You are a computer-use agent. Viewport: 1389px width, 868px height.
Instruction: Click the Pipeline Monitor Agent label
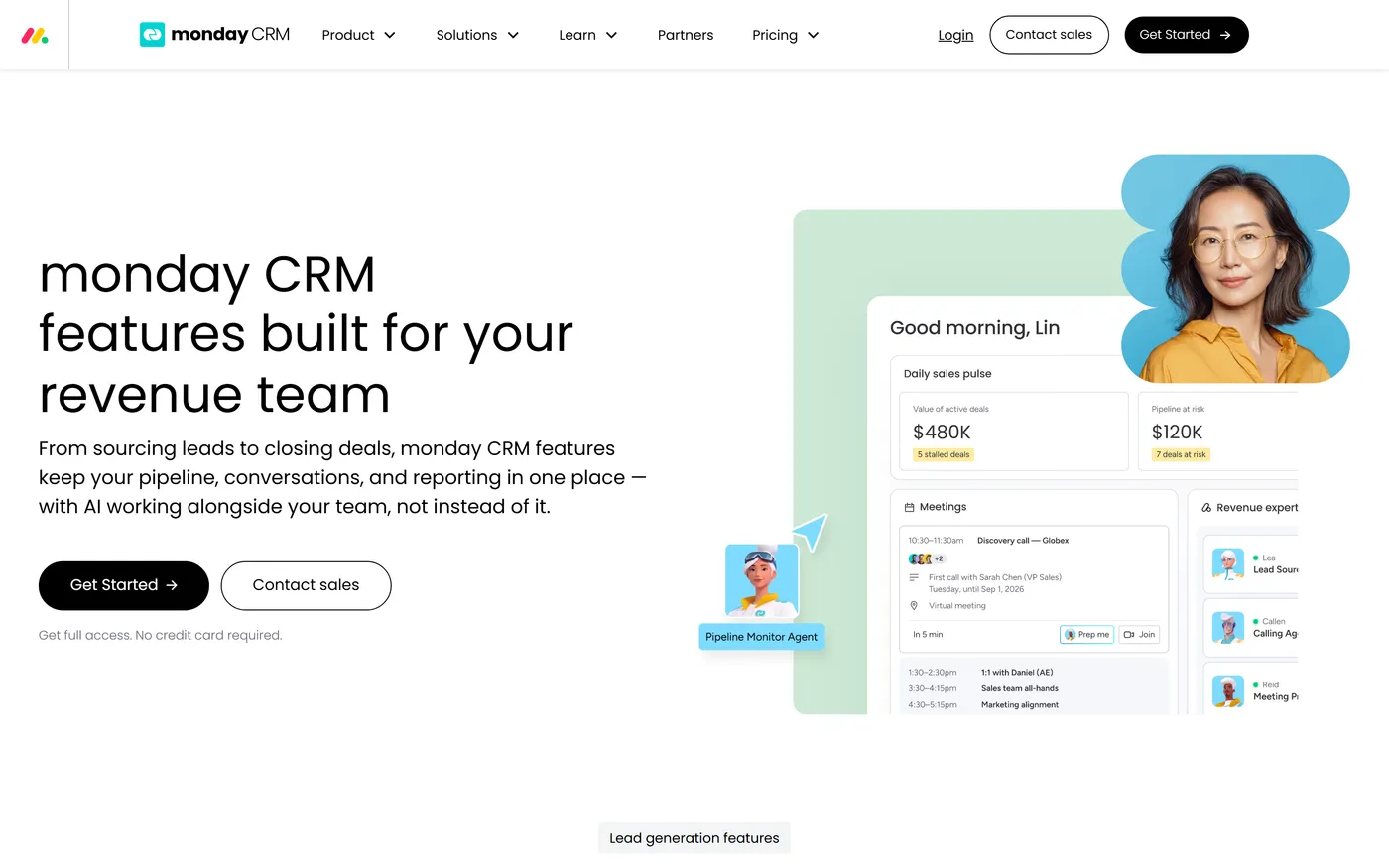(x=761, y=637)
